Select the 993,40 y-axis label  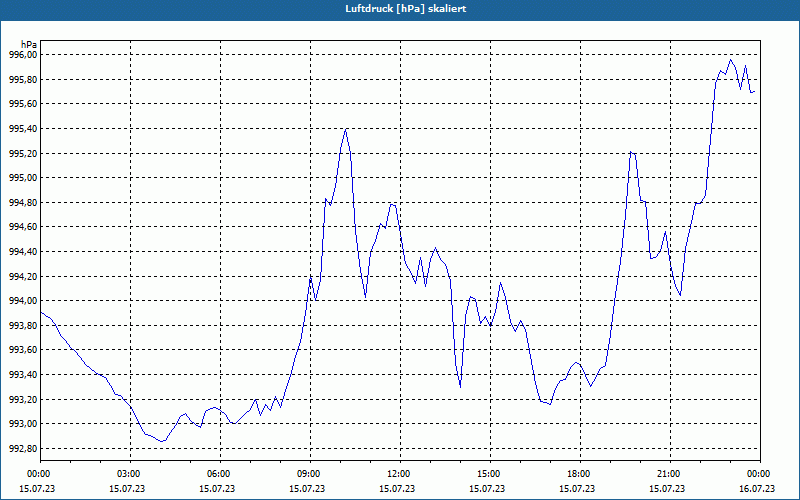click(x=23, y=375)
